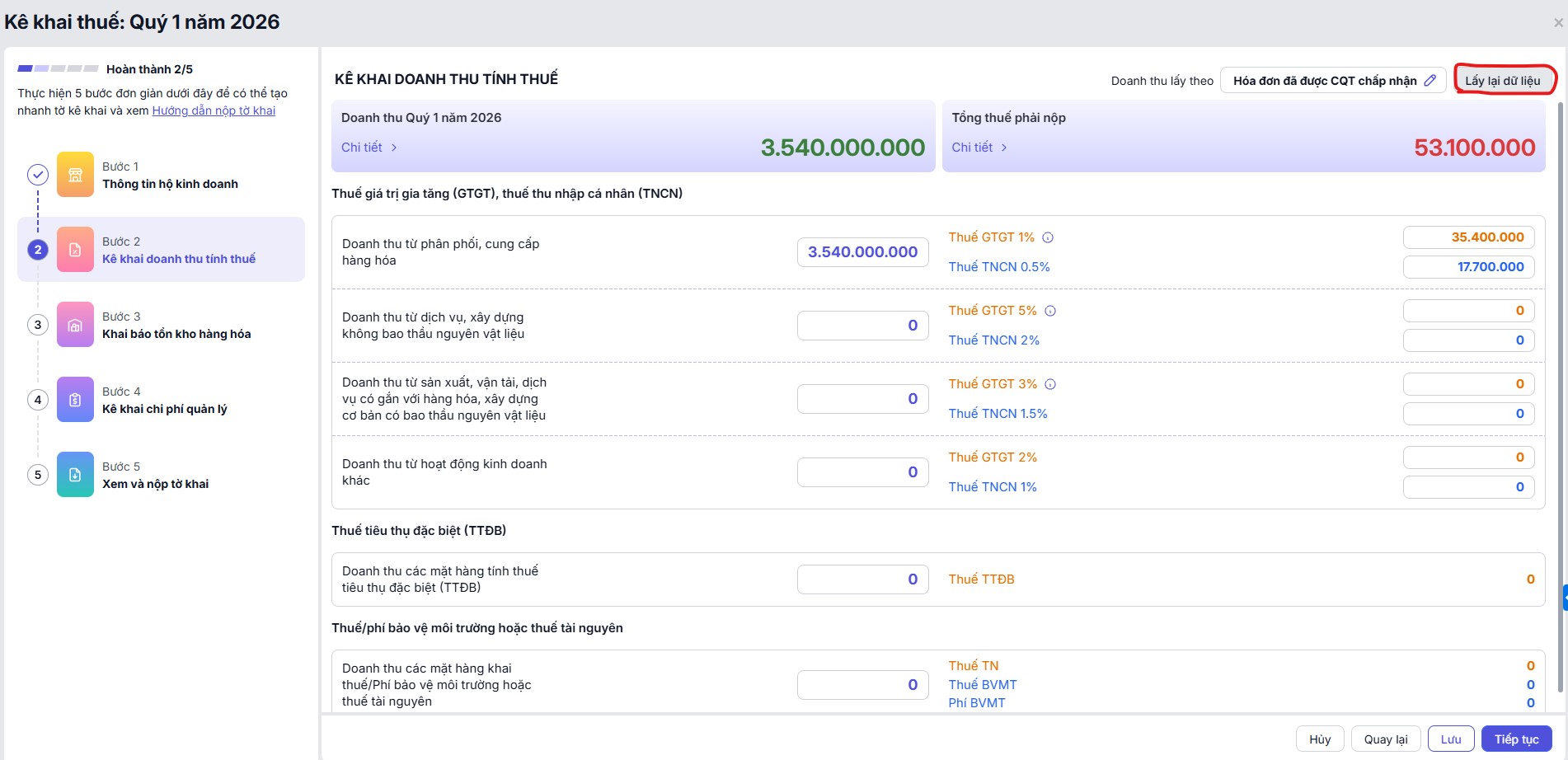
Task: Click the Lưu button
Action: tap(1451, 739)
